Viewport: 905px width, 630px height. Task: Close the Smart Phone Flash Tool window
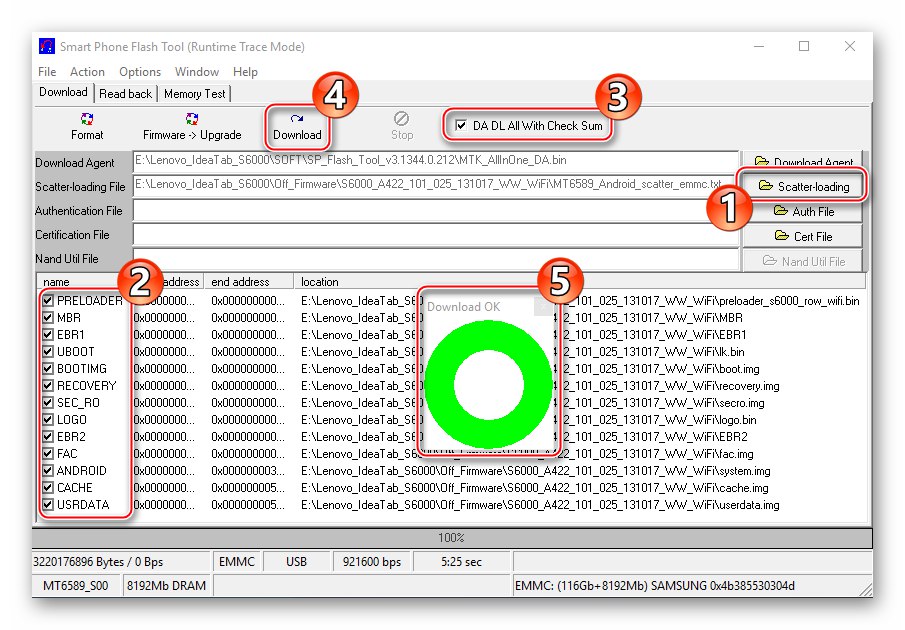850,46
